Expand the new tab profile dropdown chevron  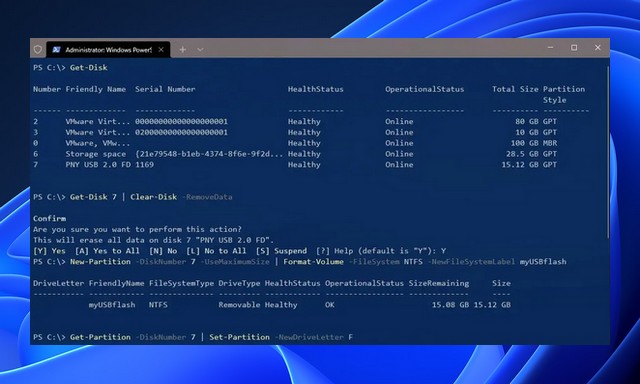[200, 49]
